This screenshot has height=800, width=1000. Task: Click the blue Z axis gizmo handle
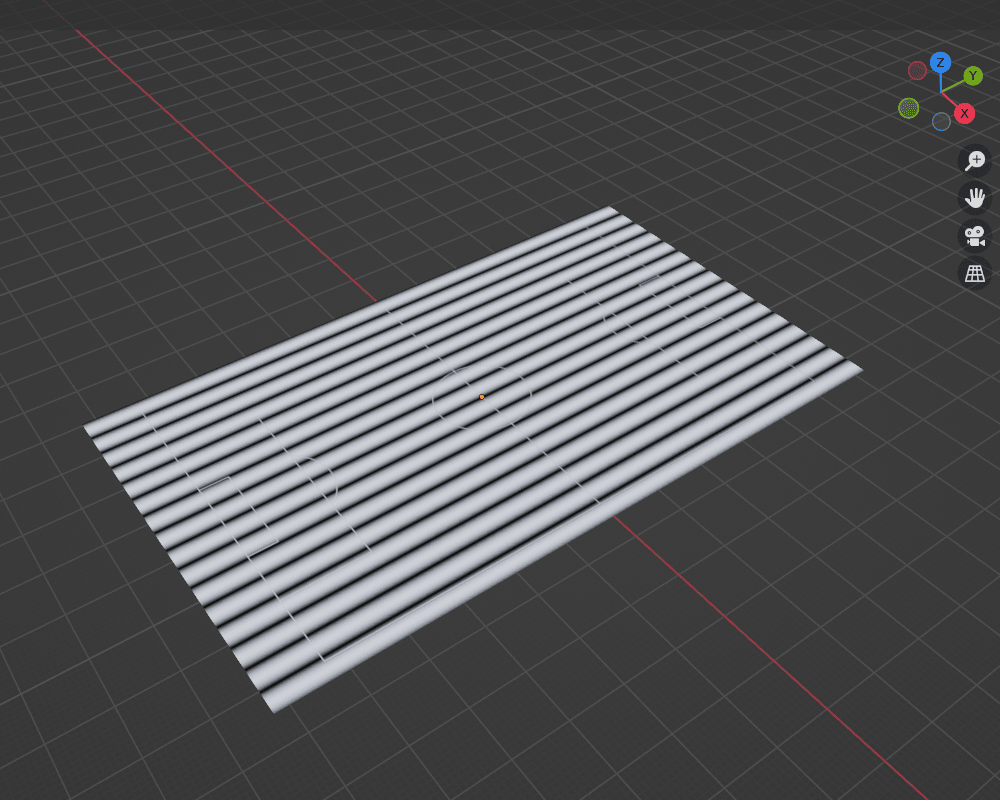tap(940, 63)
